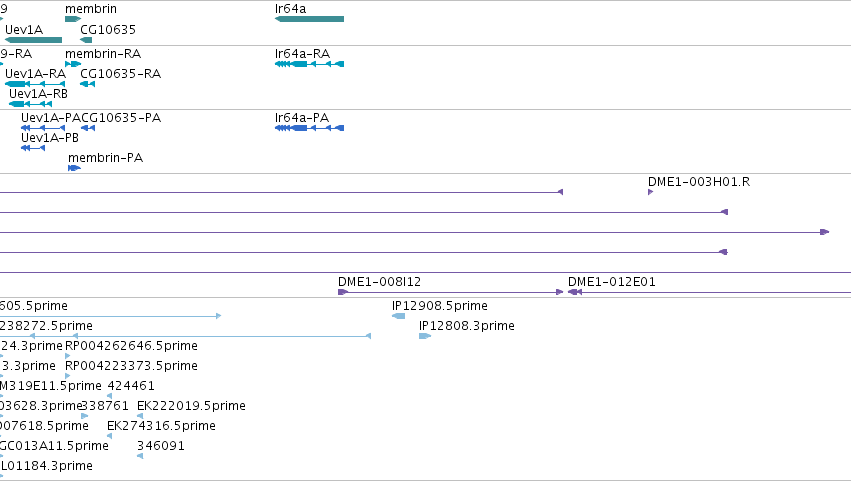Click the Ir64a gene bar
The image size is (851, 481).
(x=309, y=19)
